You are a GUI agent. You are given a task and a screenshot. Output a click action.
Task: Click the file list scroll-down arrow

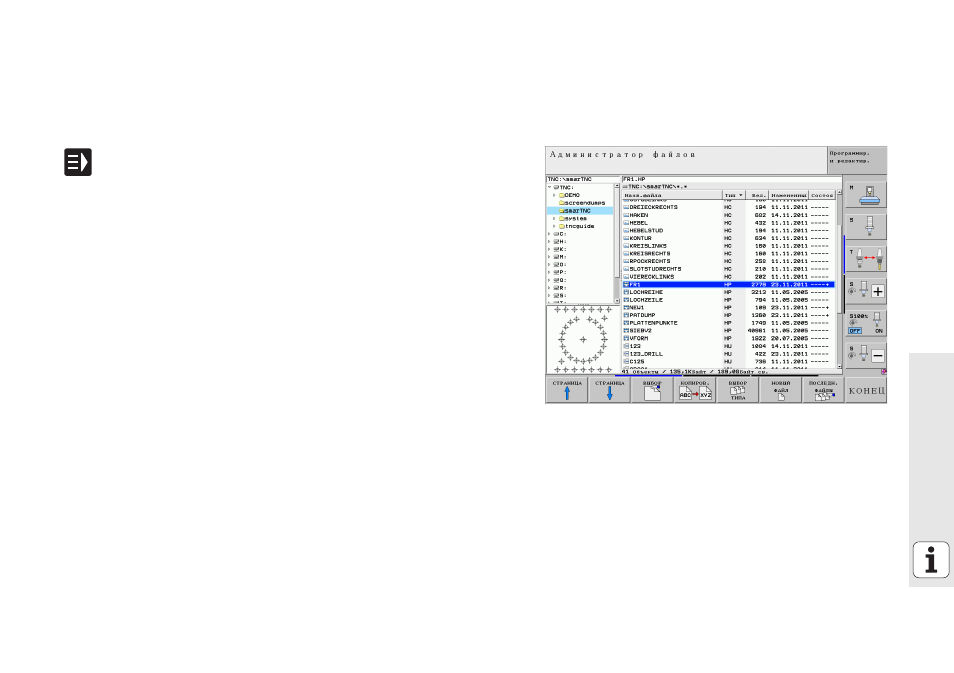pyautogui.click(x=839, y=367)
